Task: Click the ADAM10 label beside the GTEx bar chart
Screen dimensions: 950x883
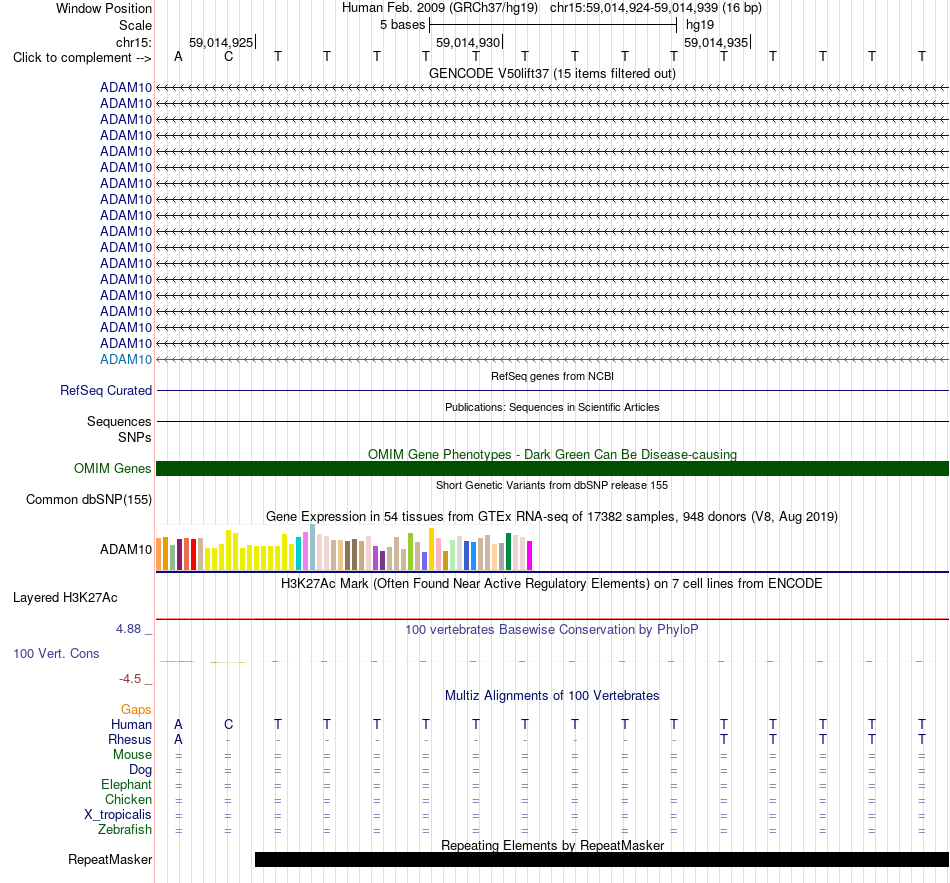Action: pyautogui.click(x=126, y=549)
